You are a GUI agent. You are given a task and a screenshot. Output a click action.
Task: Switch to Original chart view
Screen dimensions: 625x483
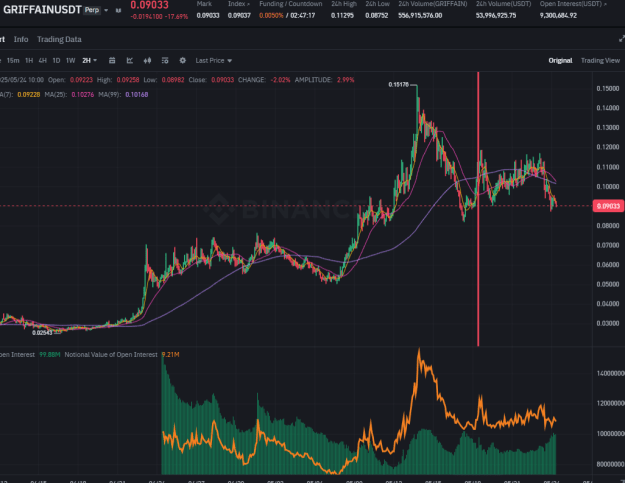(x=560, y=61)
